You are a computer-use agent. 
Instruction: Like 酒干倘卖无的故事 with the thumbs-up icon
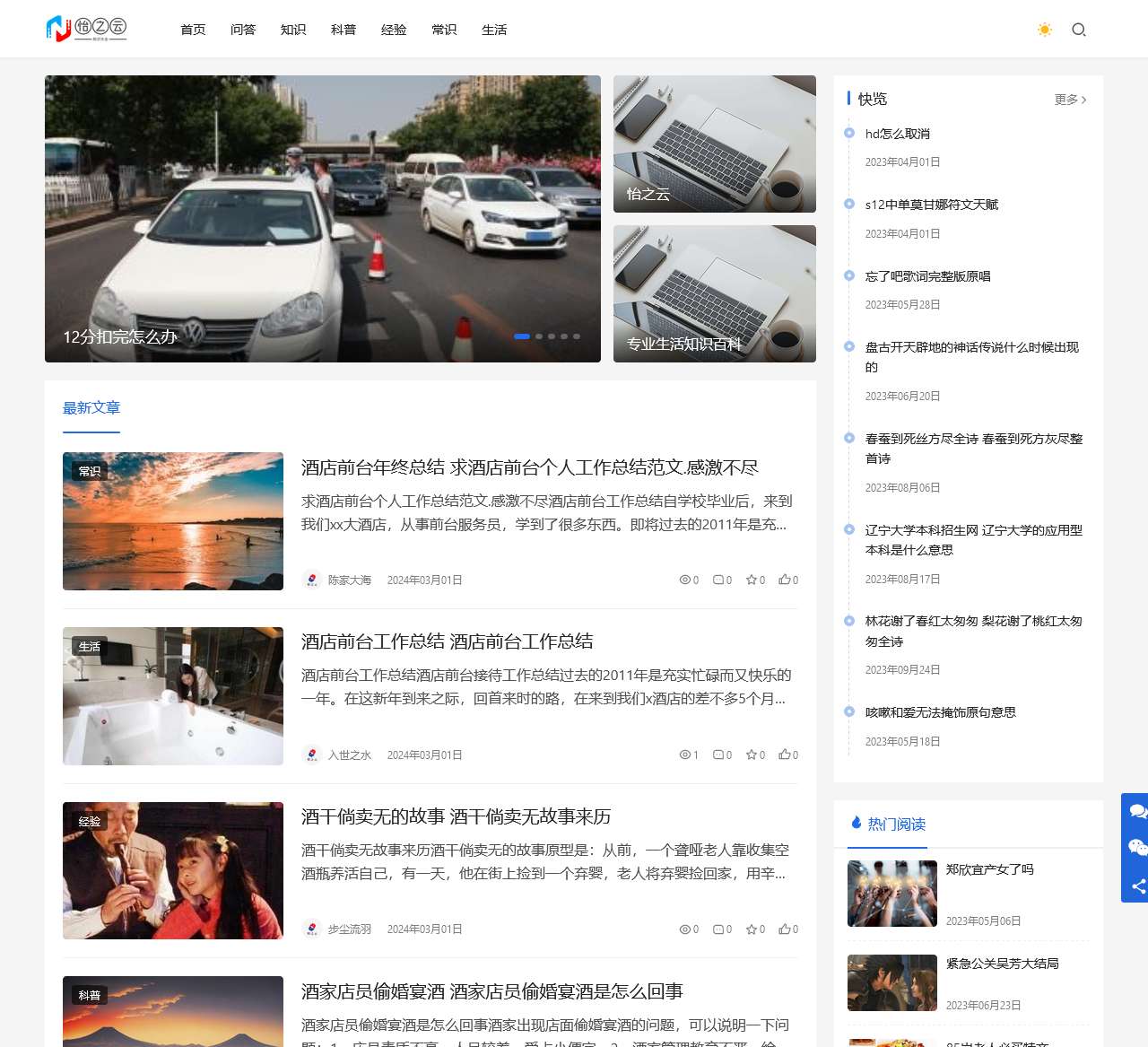(785, 929)
